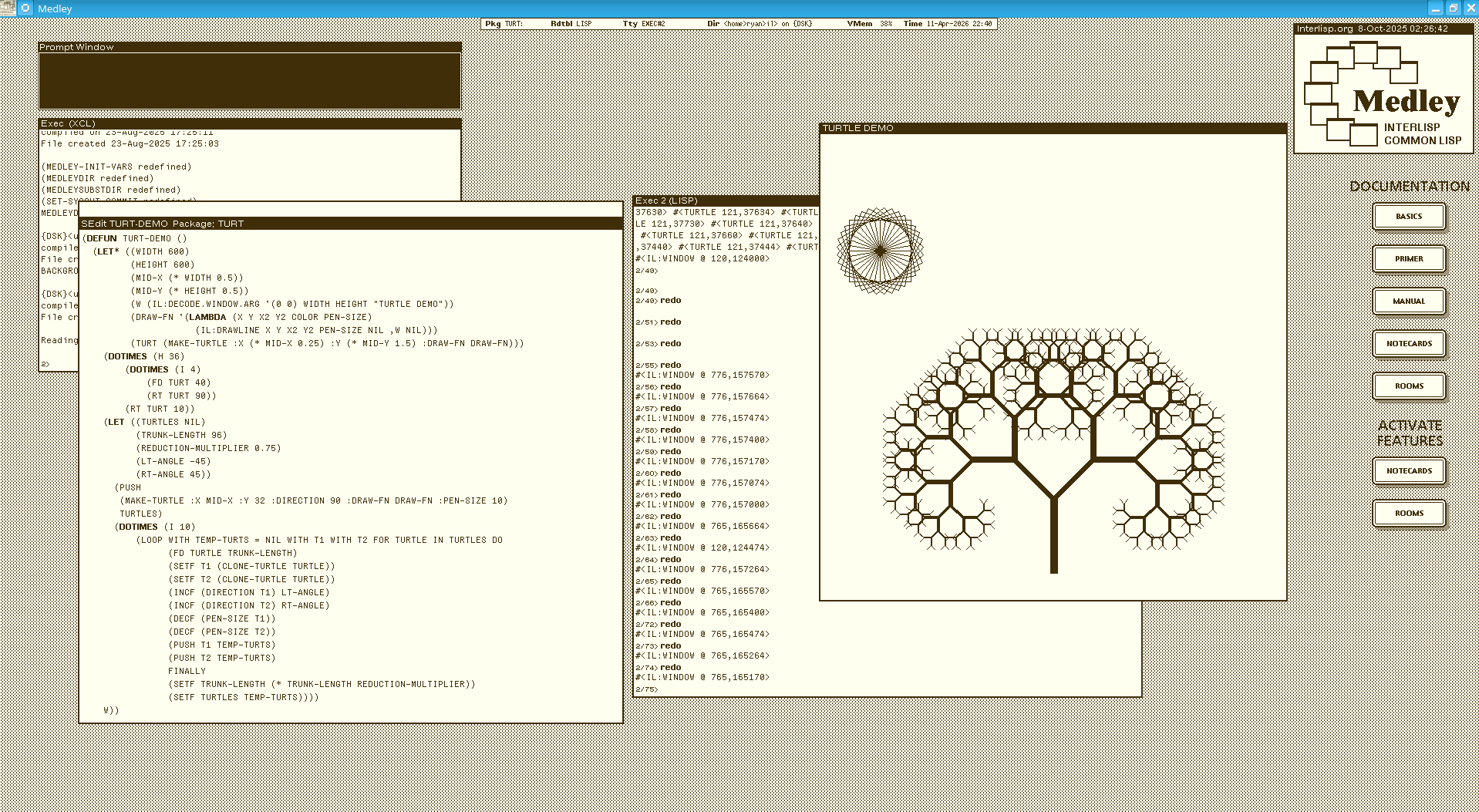Screen dimensions: 1479x812
Task: Activate the ROOMS feature
Action: click(x=1408, y=514)
